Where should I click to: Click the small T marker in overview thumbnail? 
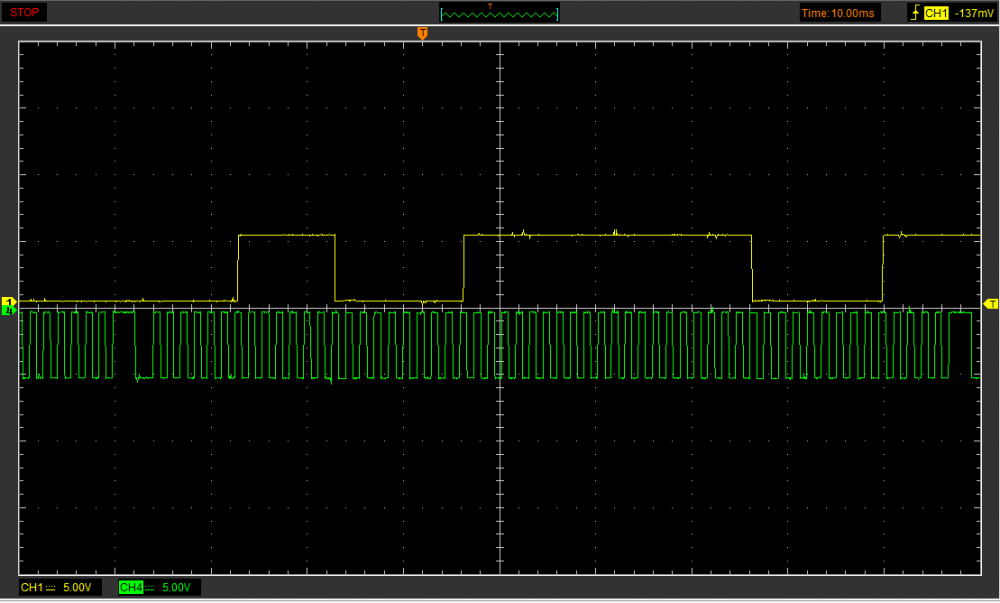490,6
